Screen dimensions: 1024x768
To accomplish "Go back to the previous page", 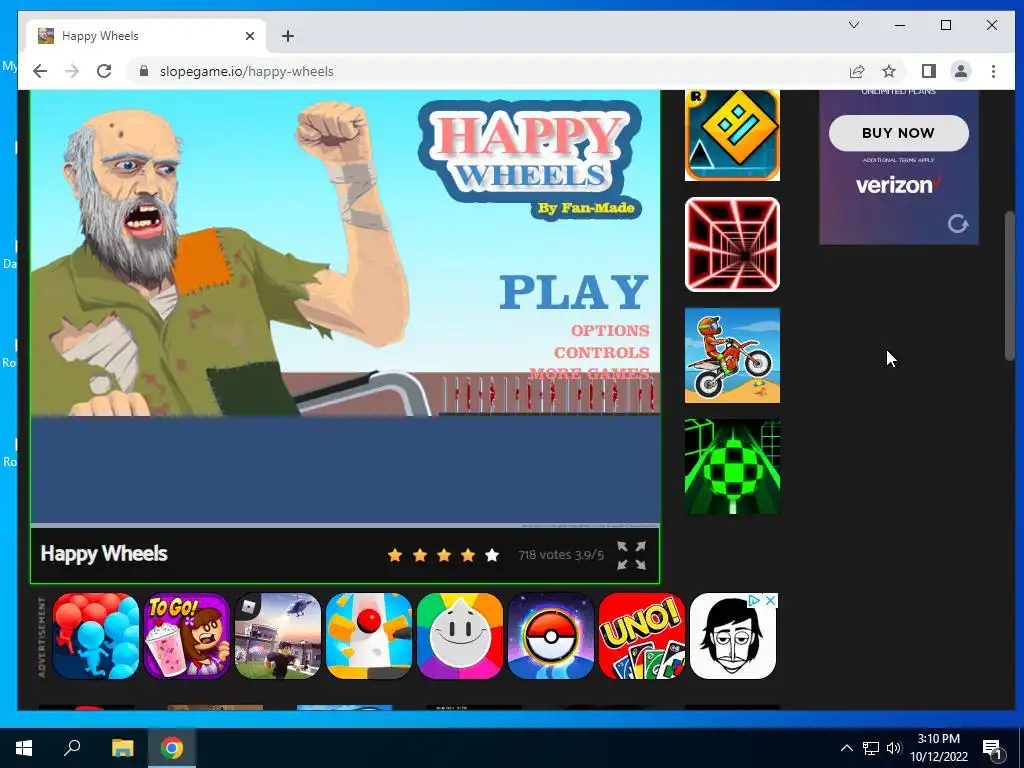I will coord(40,71).
